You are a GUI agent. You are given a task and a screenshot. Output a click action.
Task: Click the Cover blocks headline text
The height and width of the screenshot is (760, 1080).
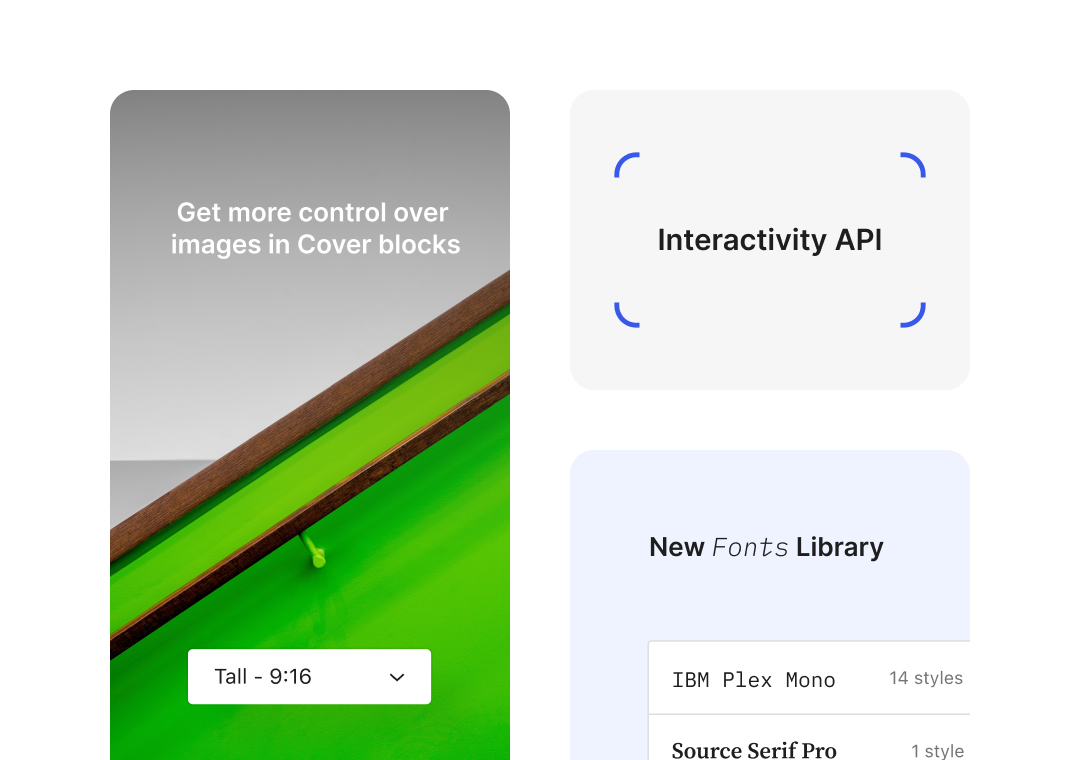pyautogui.click(x=315, y=228)
